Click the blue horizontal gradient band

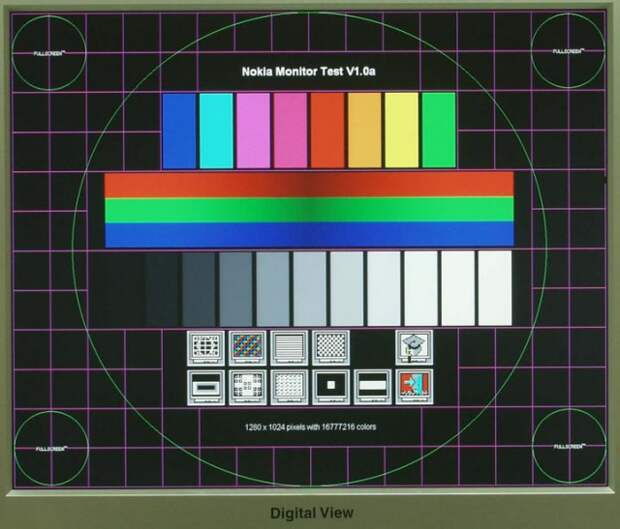[309, 234]
